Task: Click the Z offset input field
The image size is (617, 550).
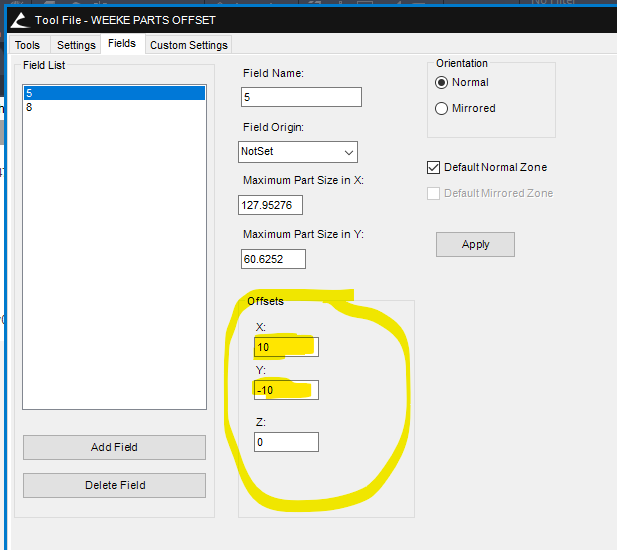Action: (x=286, y=442)
